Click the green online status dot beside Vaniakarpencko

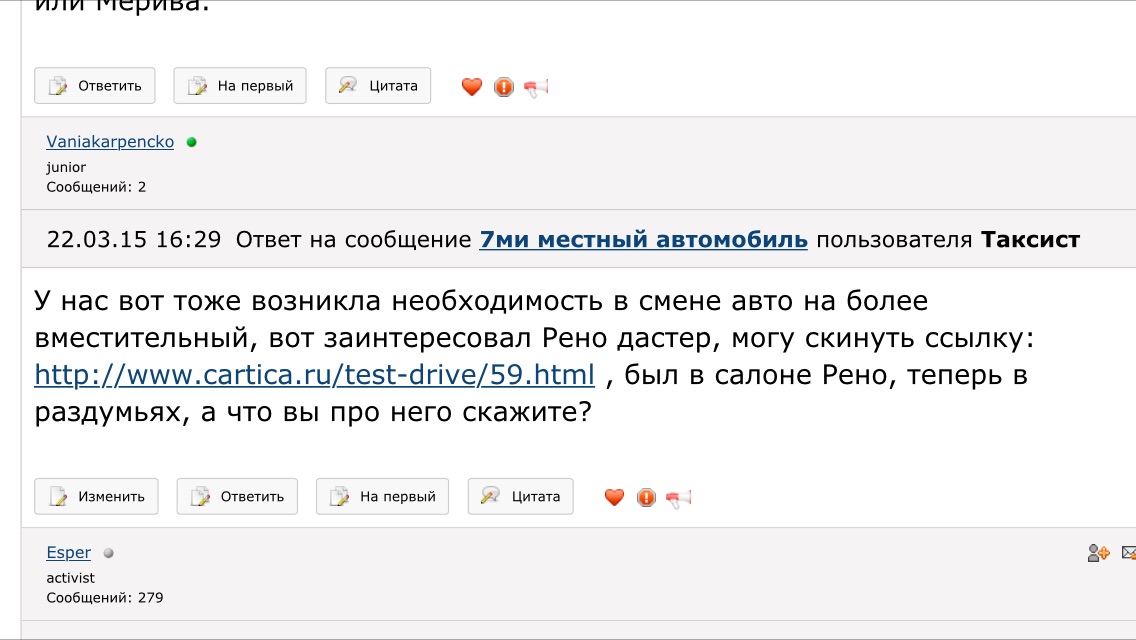pos(192,142)
